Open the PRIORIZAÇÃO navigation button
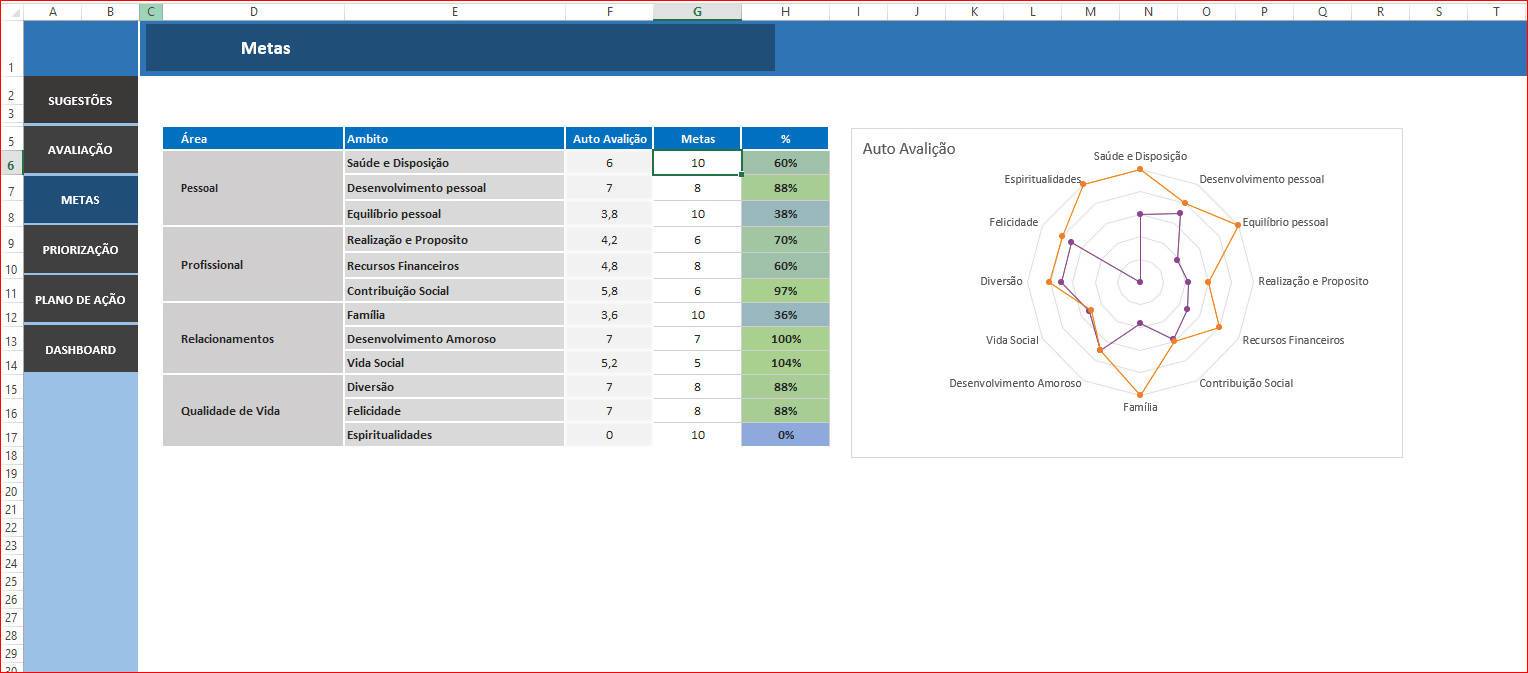Screen dimensions: 1528x673 point(80,250)
